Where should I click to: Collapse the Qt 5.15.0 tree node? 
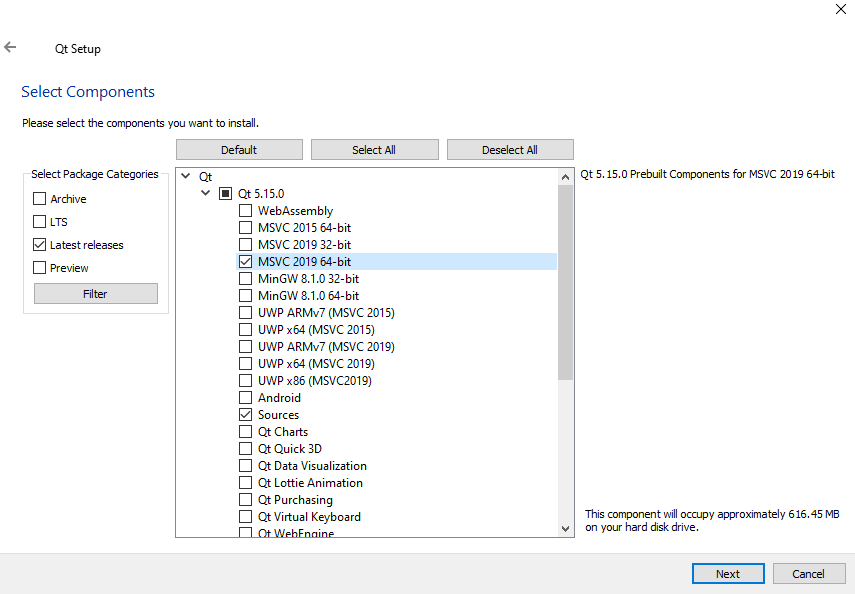coord(206,193)
